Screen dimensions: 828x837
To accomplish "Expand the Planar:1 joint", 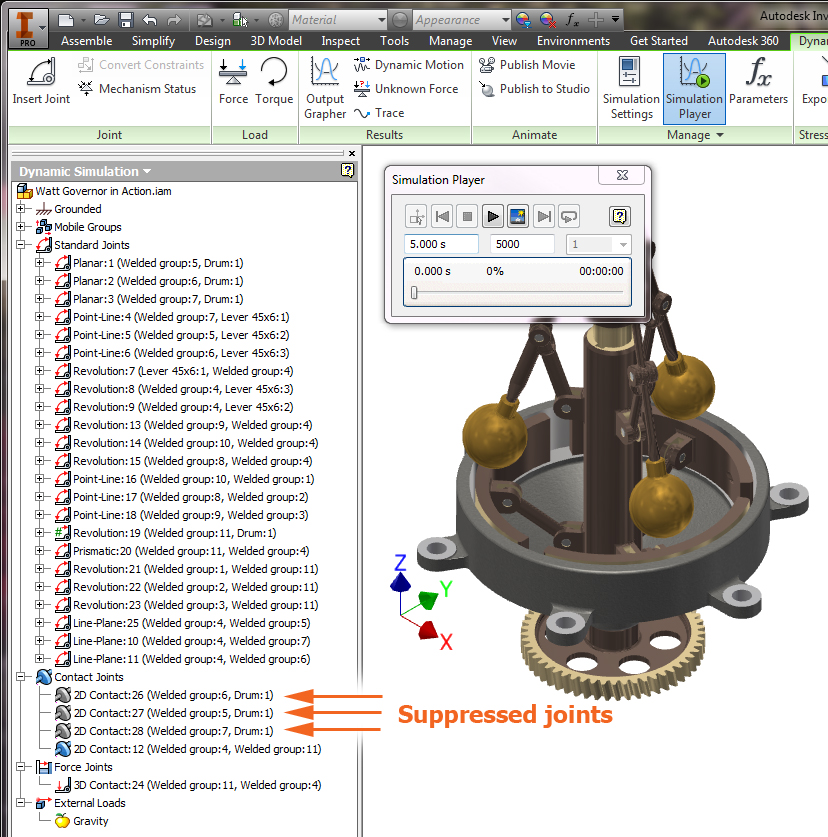I will click(40, 263).
